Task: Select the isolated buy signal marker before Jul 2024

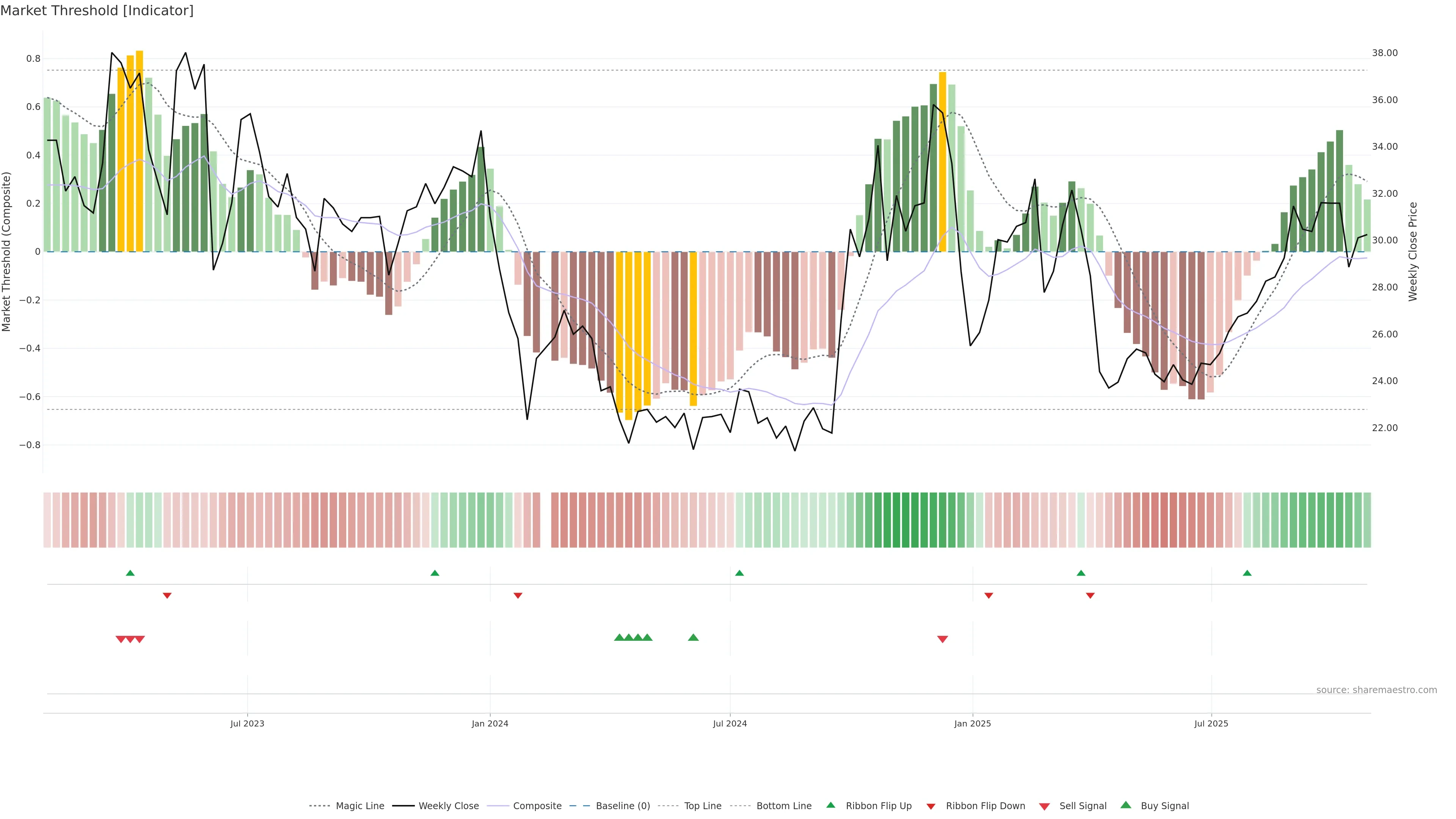Action: 693,637
